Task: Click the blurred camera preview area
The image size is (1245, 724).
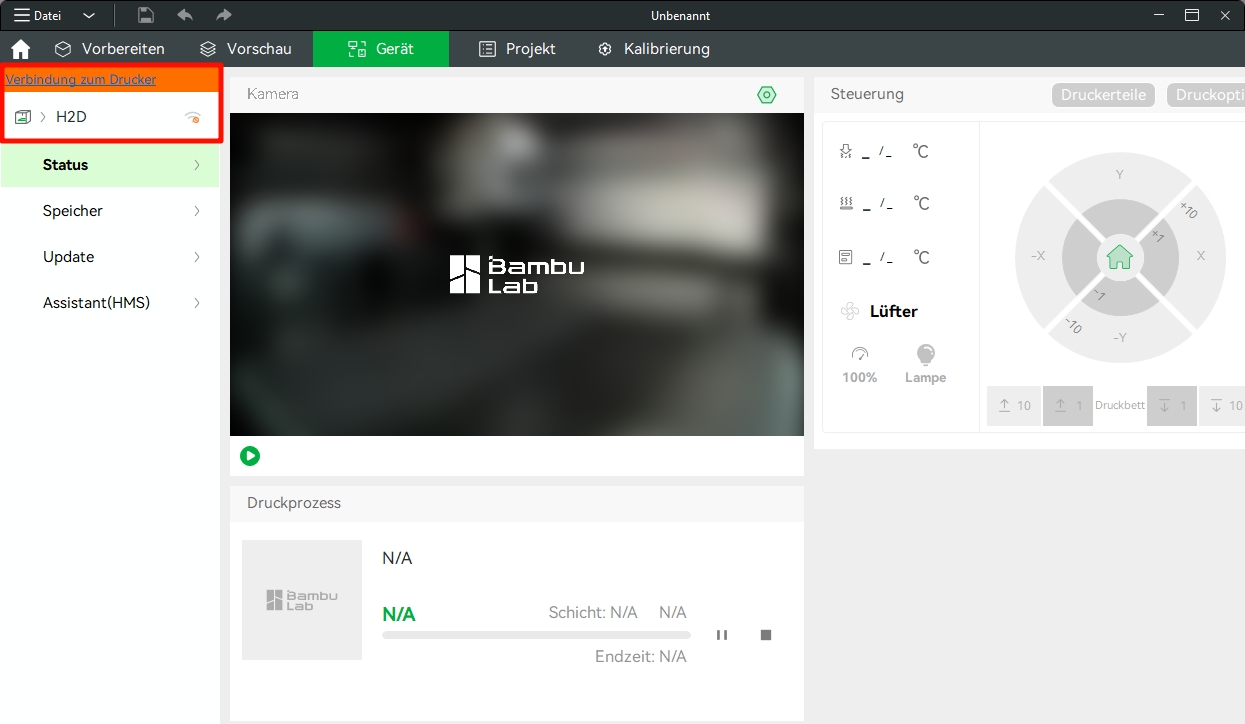Action: (517, 274)
